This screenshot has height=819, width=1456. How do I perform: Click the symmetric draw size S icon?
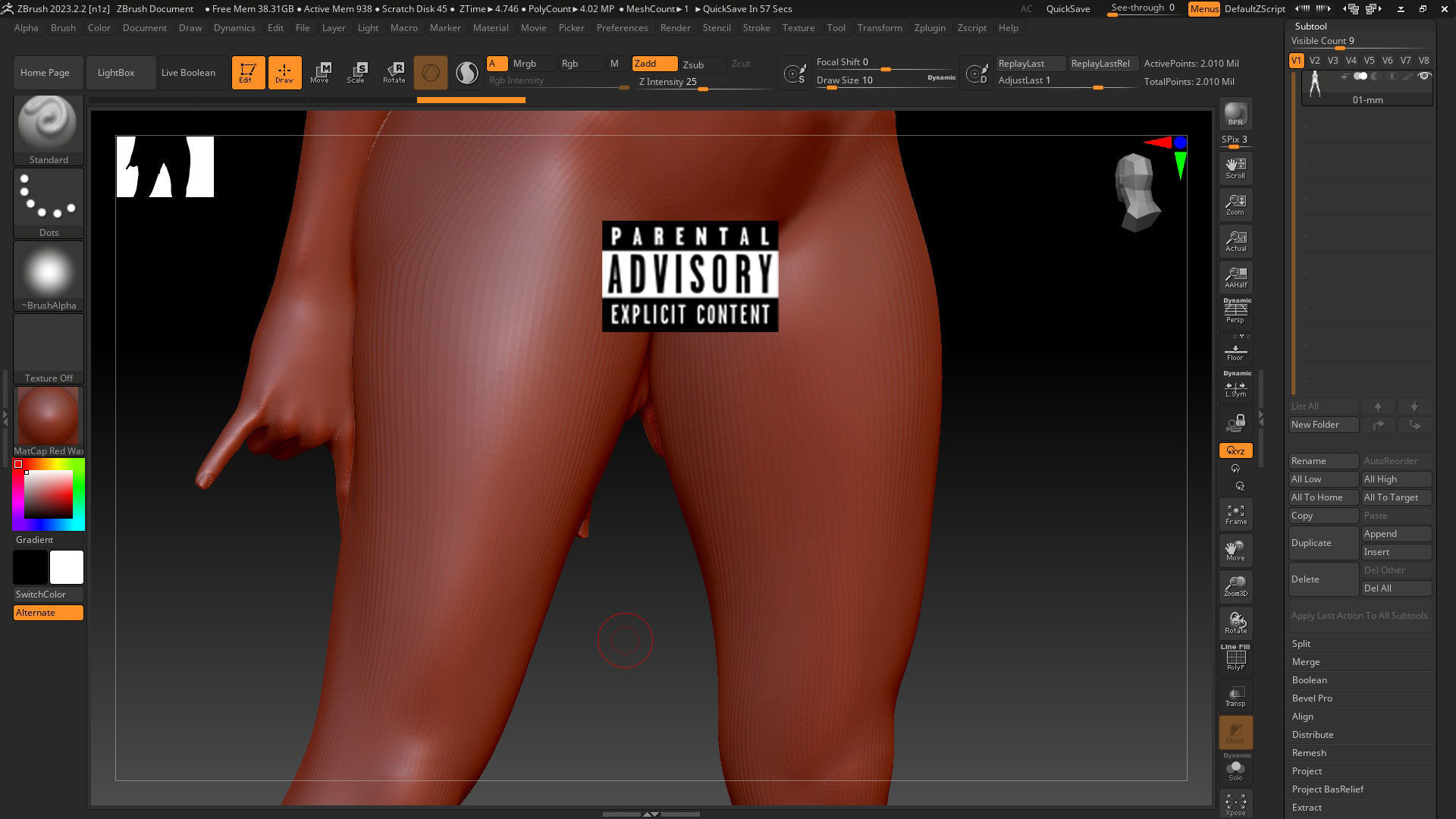[x=795, y=74]
